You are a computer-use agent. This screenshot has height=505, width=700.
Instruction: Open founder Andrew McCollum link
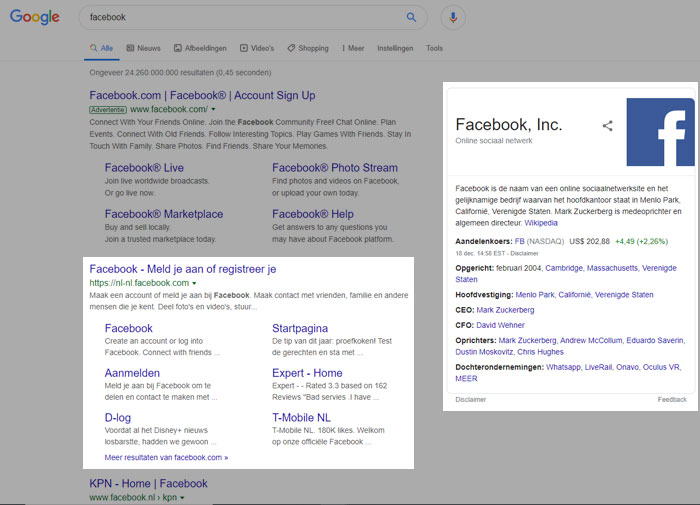(591, 341)
